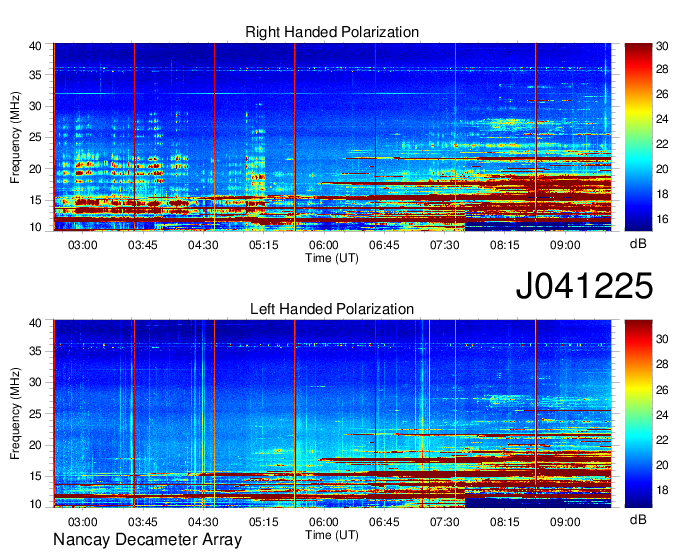This screenshot has height=552, width=680.
Task: Click the 09:00 tick on the left-handed plot
Action: (565, 522)
